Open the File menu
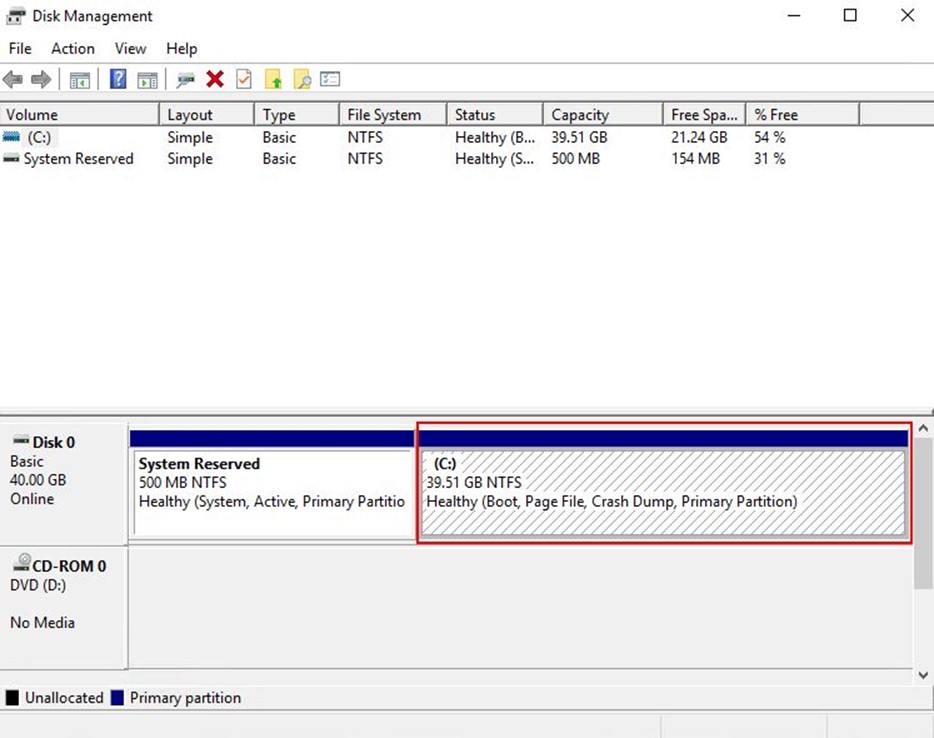Viewport: 934px width, 738px height. point(20,48)
